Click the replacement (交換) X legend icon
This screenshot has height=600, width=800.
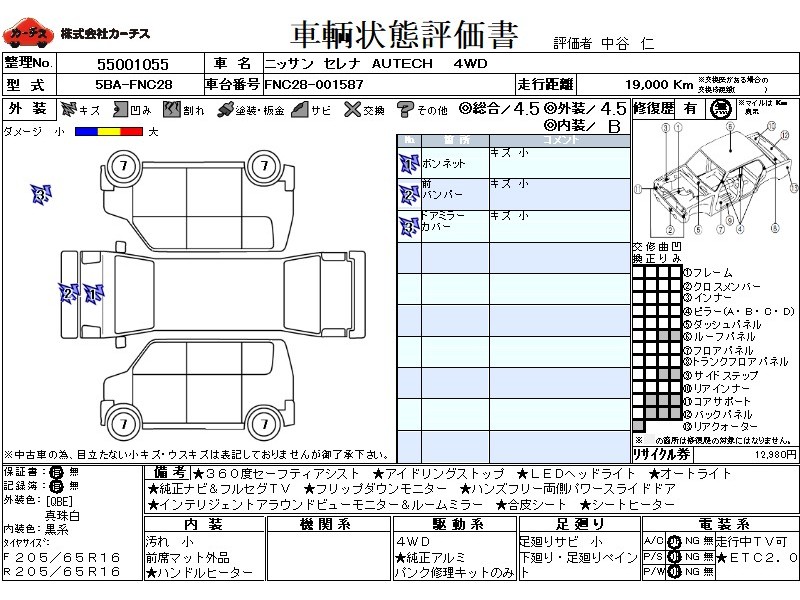(351, 110)
